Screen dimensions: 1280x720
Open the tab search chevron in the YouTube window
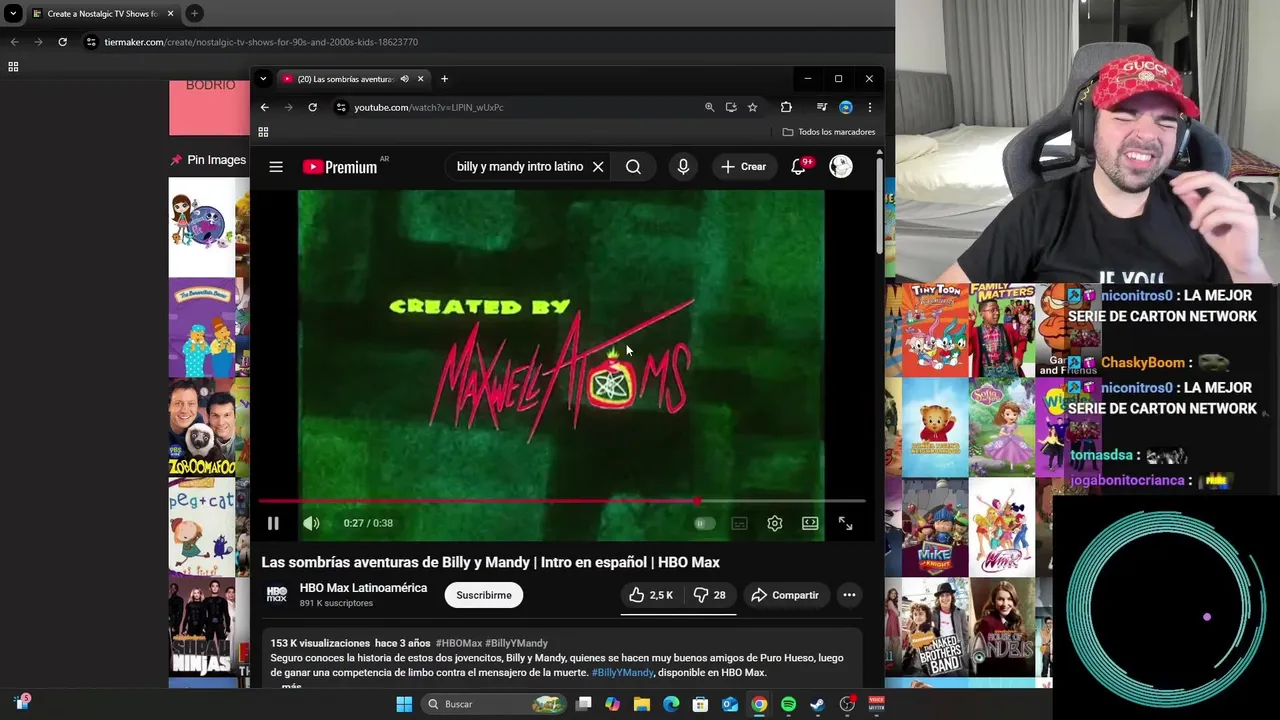(263, 79)
